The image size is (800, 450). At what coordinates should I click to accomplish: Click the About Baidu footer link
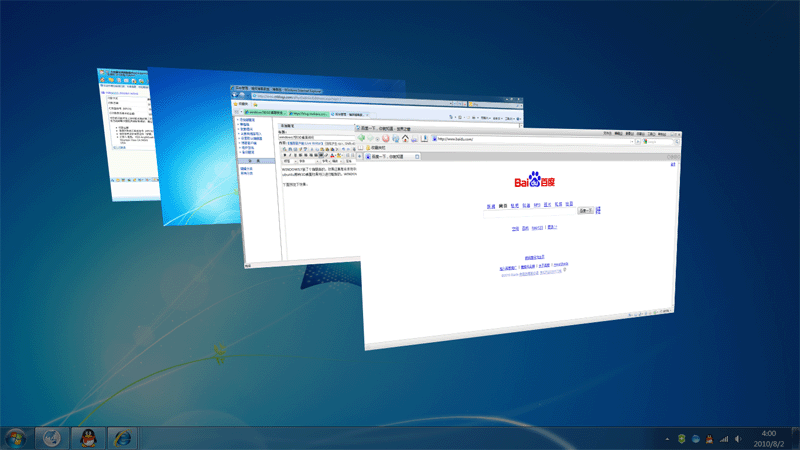tap(561, 264)
